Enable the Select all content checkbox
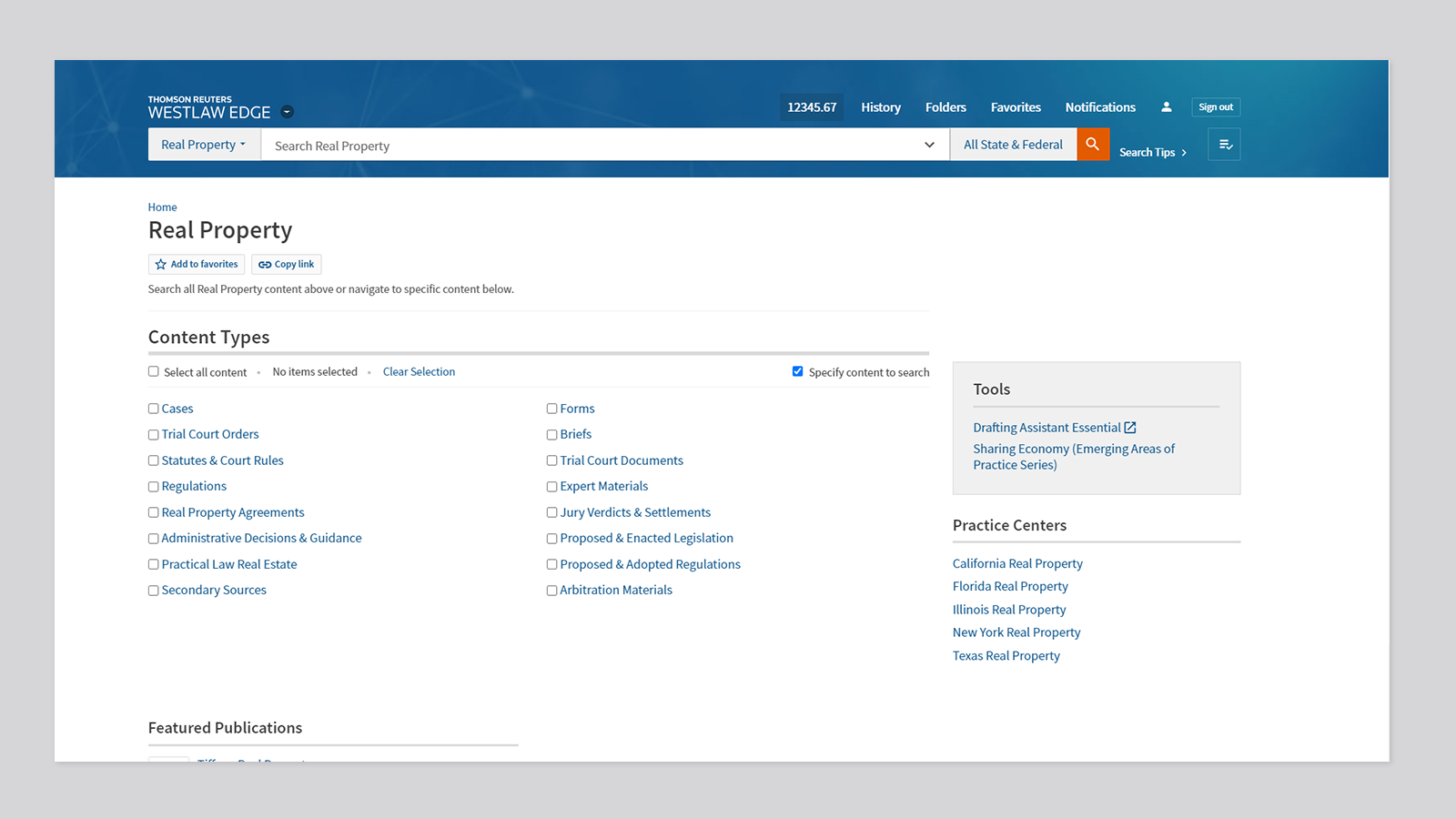 [x=154, y=371]
